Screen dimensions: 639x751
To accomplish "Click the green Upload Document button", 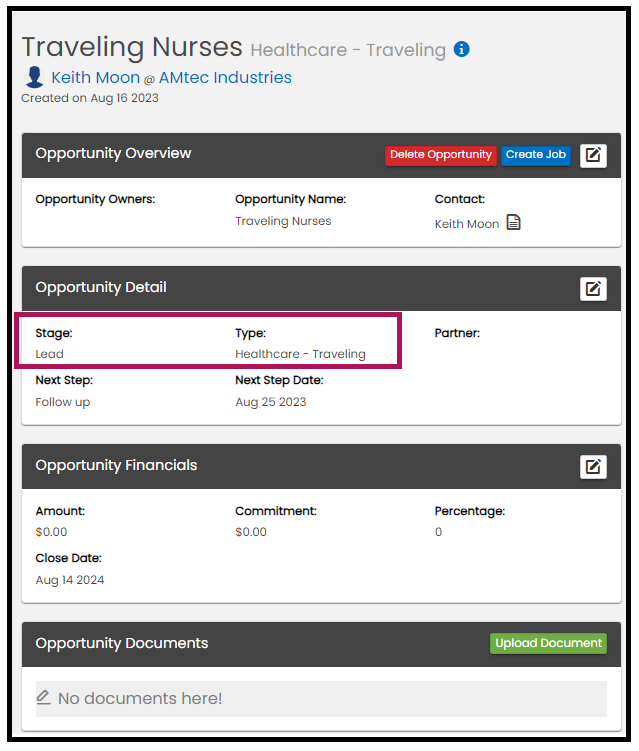I will pyautogui.click(x=548, y=643).
